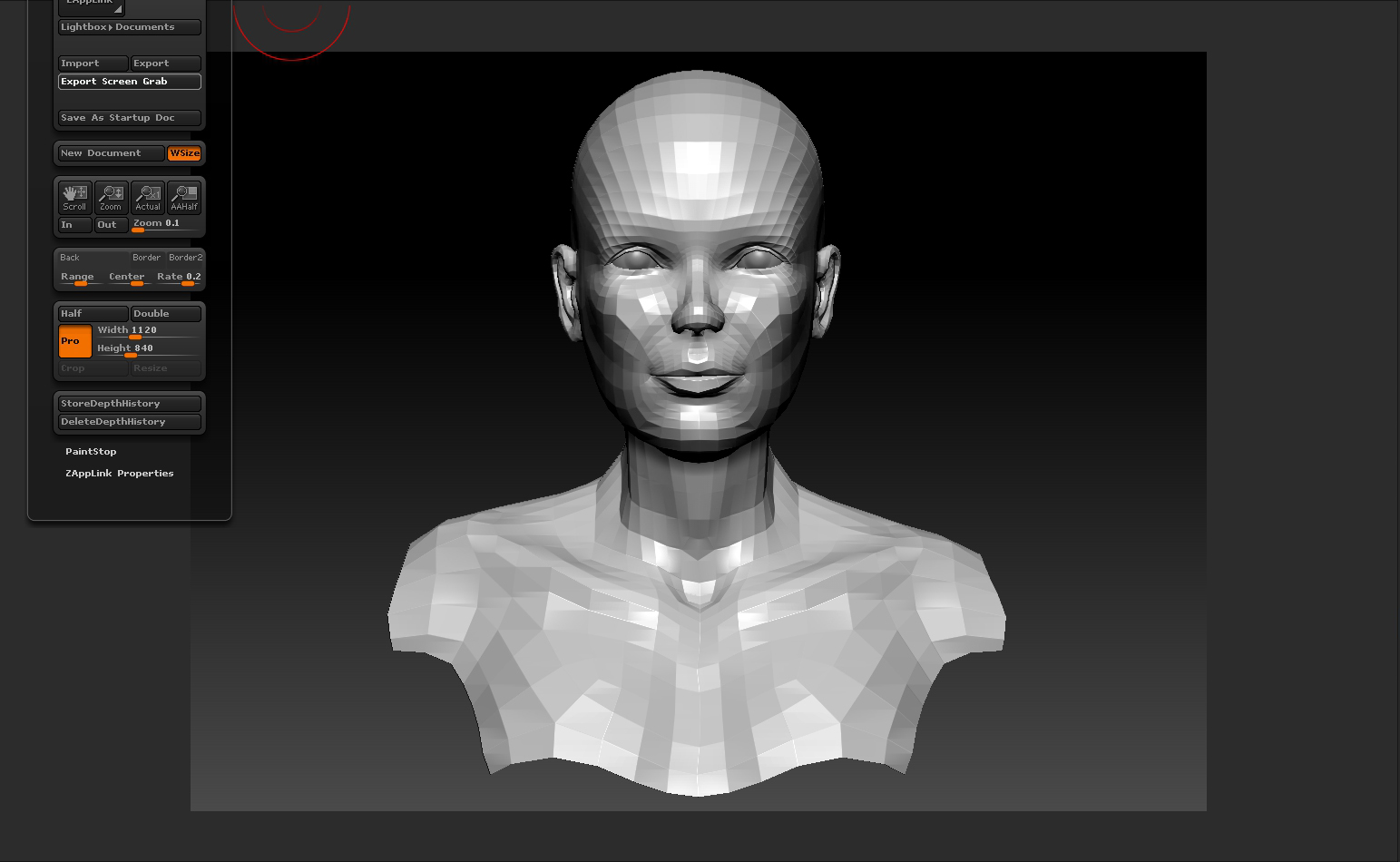Image resolution: width=1400 pixels, height=862 pixels.
Task: Pick the Border color swatch
Action: (147, 258)
